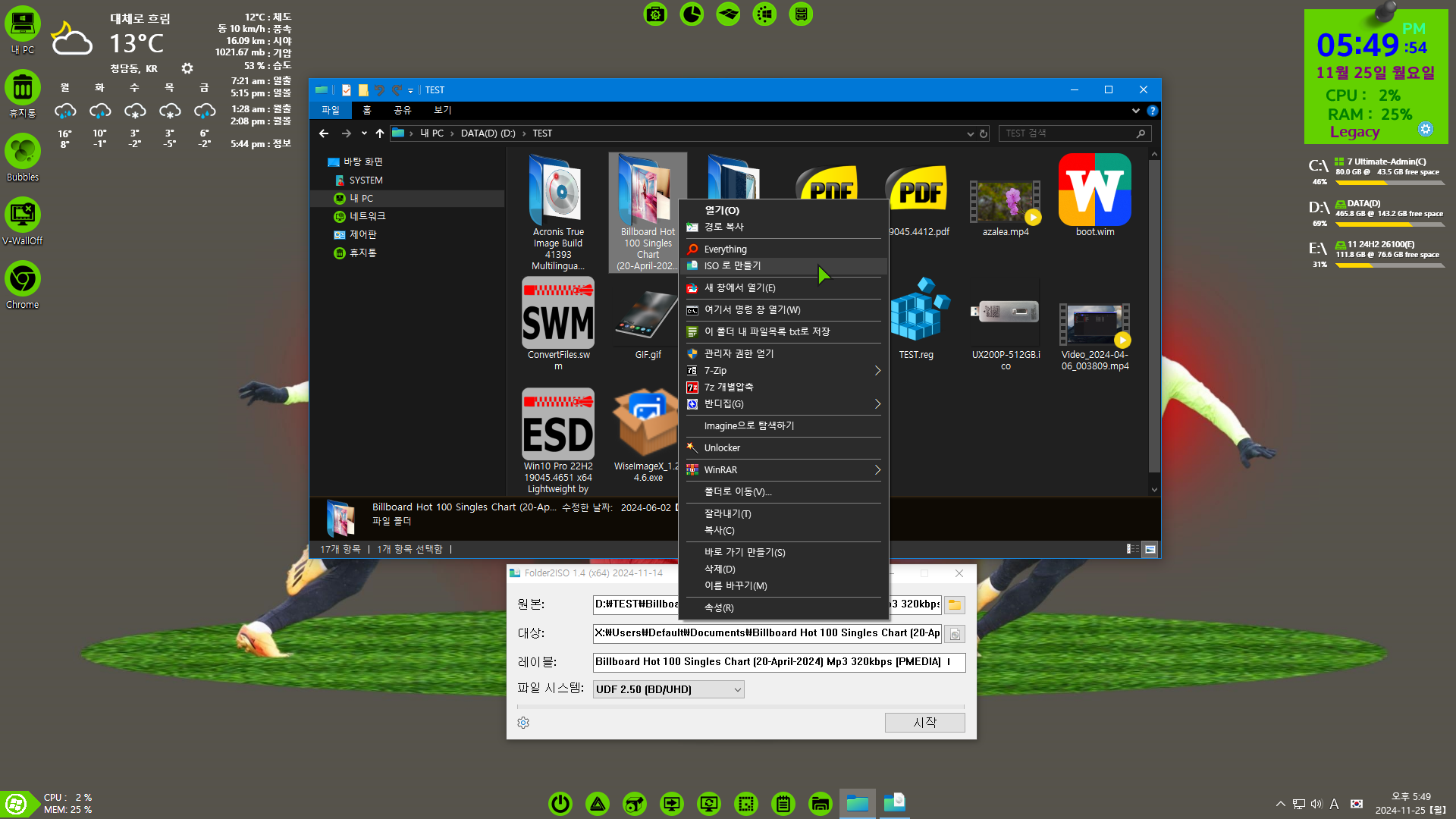The image size is (1456, 819).
Task: Click 삭제(D) in context menu
Action: [x=783, y=570]
